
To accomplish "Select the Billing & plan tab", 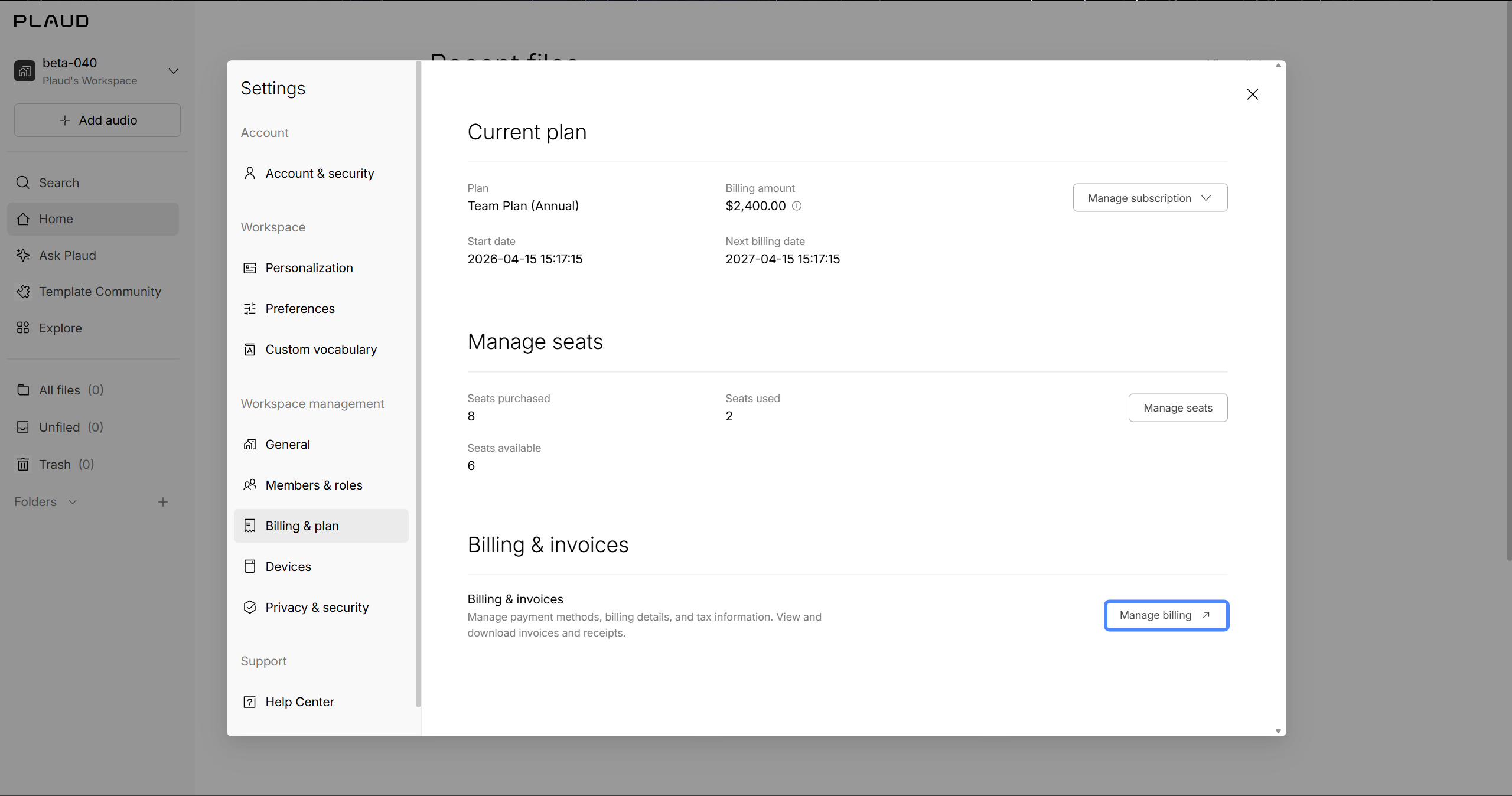I will 321,526.
